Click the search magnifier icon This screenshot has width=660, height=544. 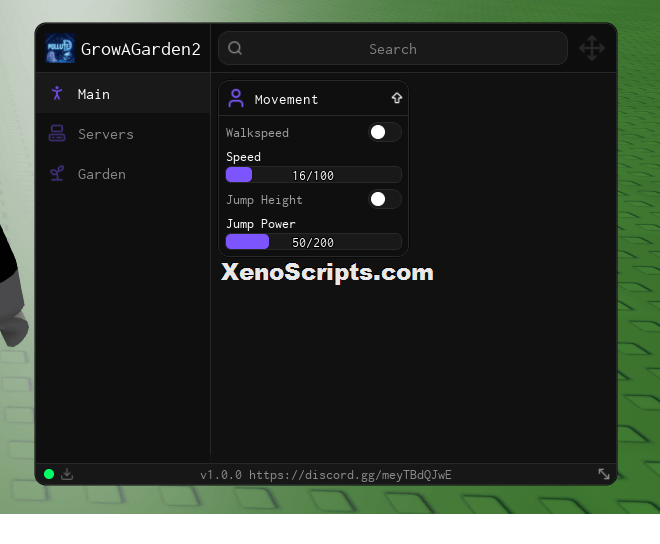pyautogui.click(x=235, y=48)
